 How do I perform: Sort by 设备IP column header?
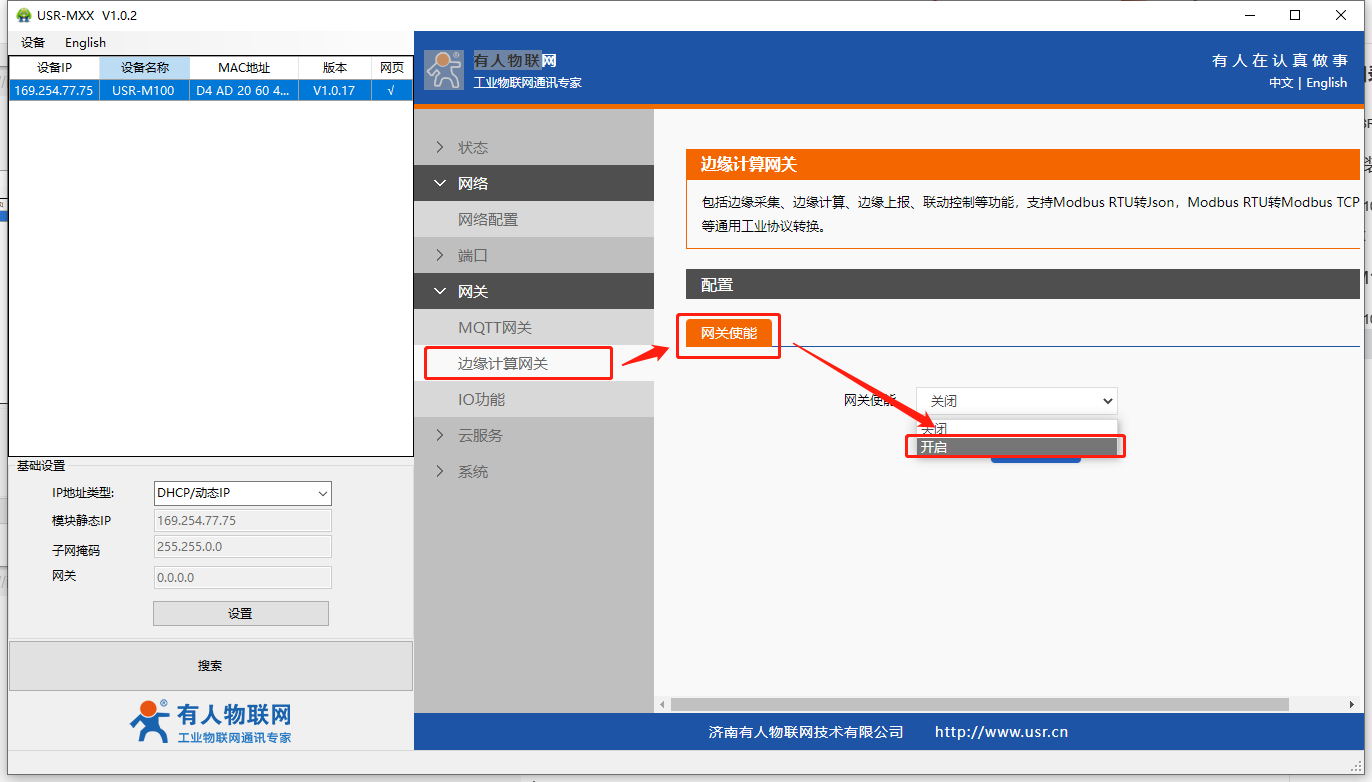[x=54, y=68]
